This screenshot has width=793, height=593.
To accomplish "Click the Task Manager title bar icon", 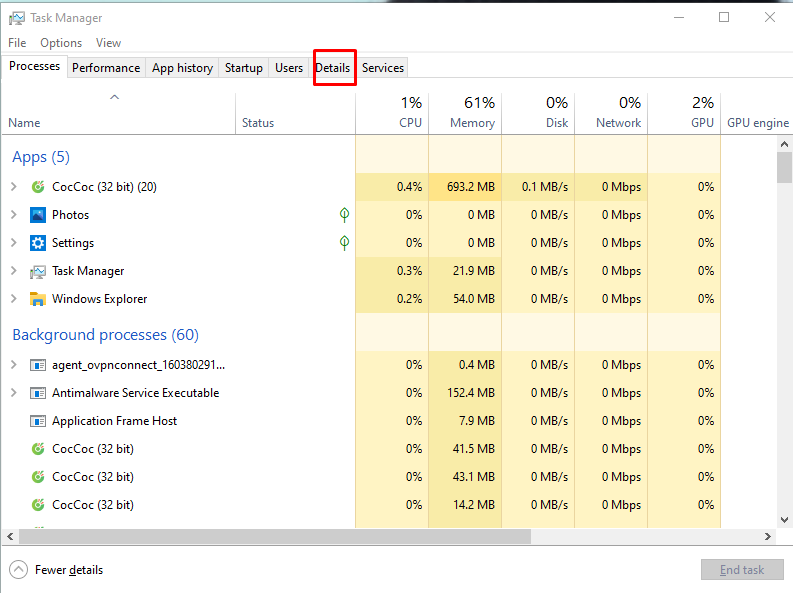I will click(x=16, y=18).
